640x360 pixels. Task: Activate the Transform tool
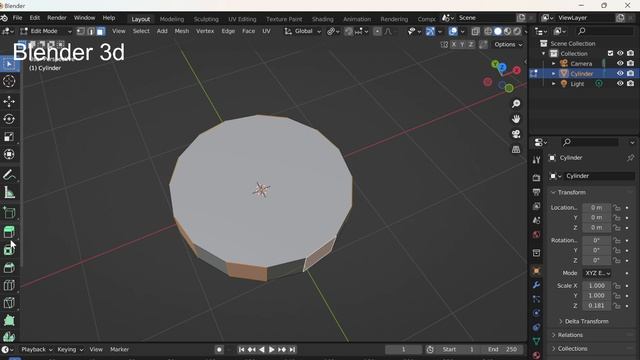(9, 154)
